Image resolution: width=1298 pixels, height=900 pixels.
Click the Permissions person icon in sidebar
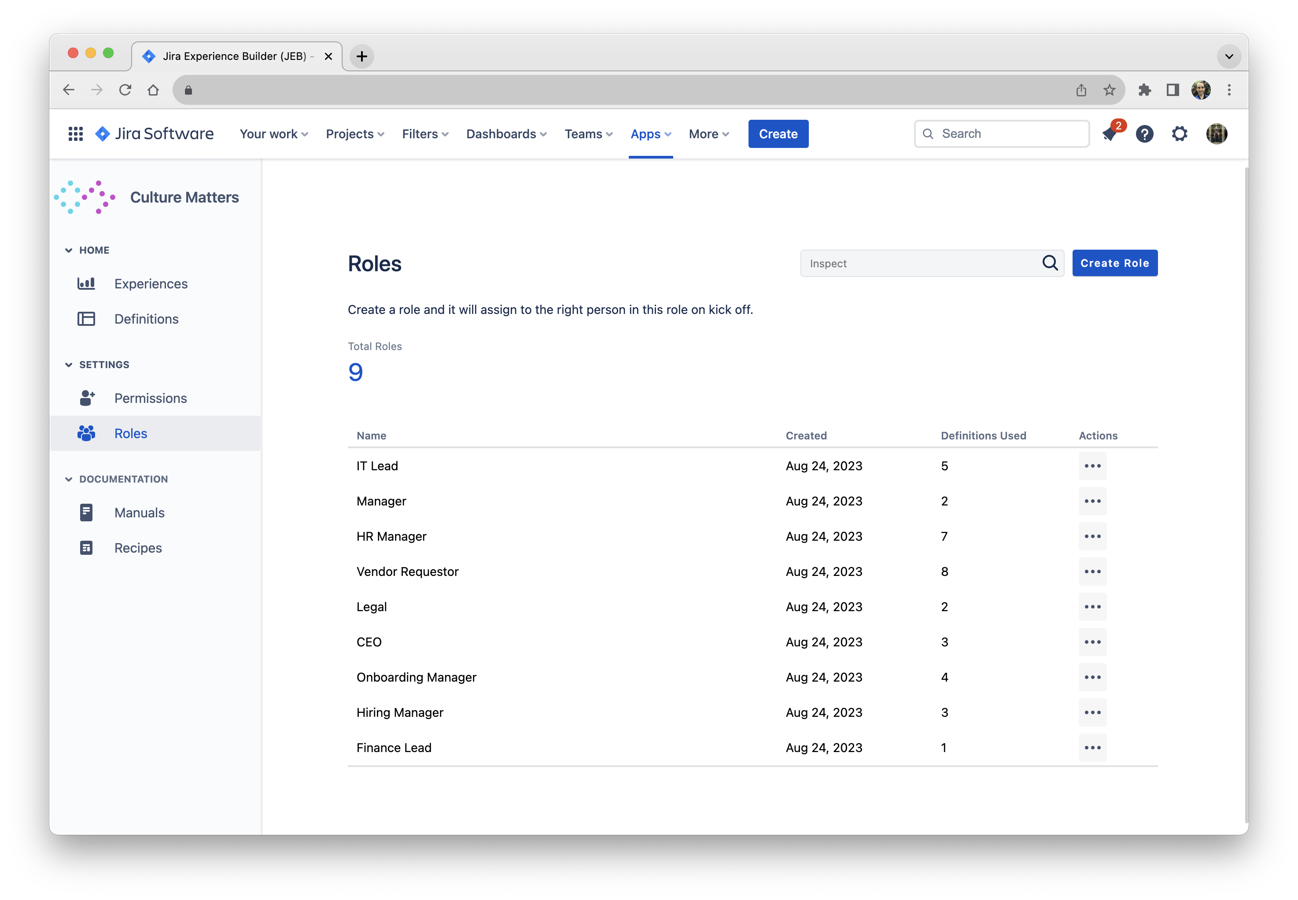tap(86, 398)
